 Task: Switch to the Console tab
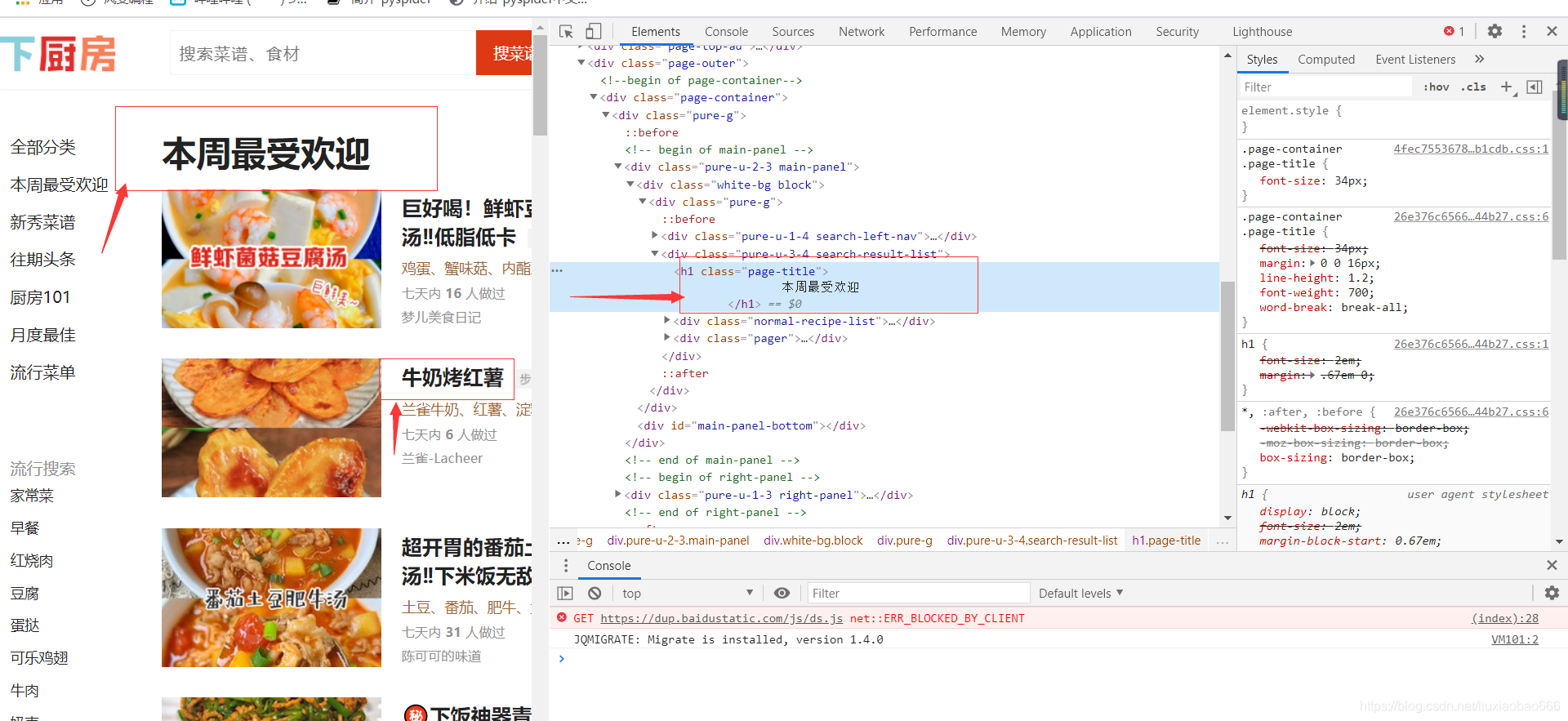726,32
